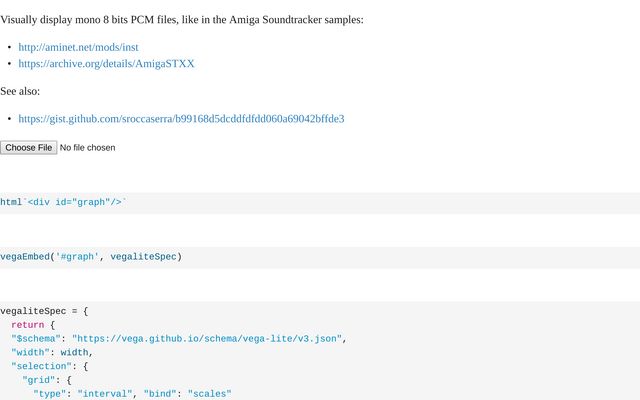
Task: Click the "No file chosen" label
Action: point(87,147)
